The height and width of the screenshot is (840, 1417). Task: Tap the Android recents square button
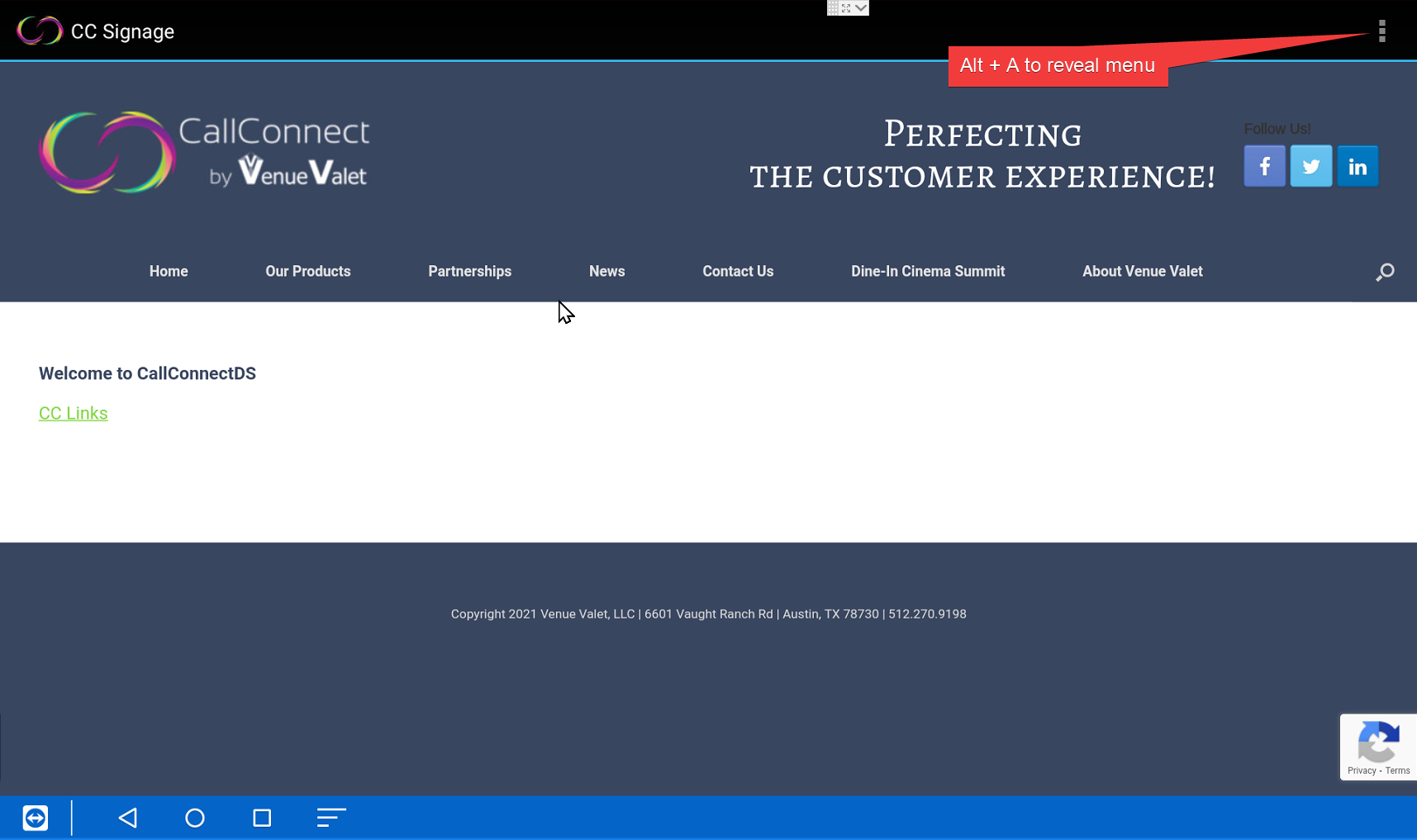coord(262,818)
